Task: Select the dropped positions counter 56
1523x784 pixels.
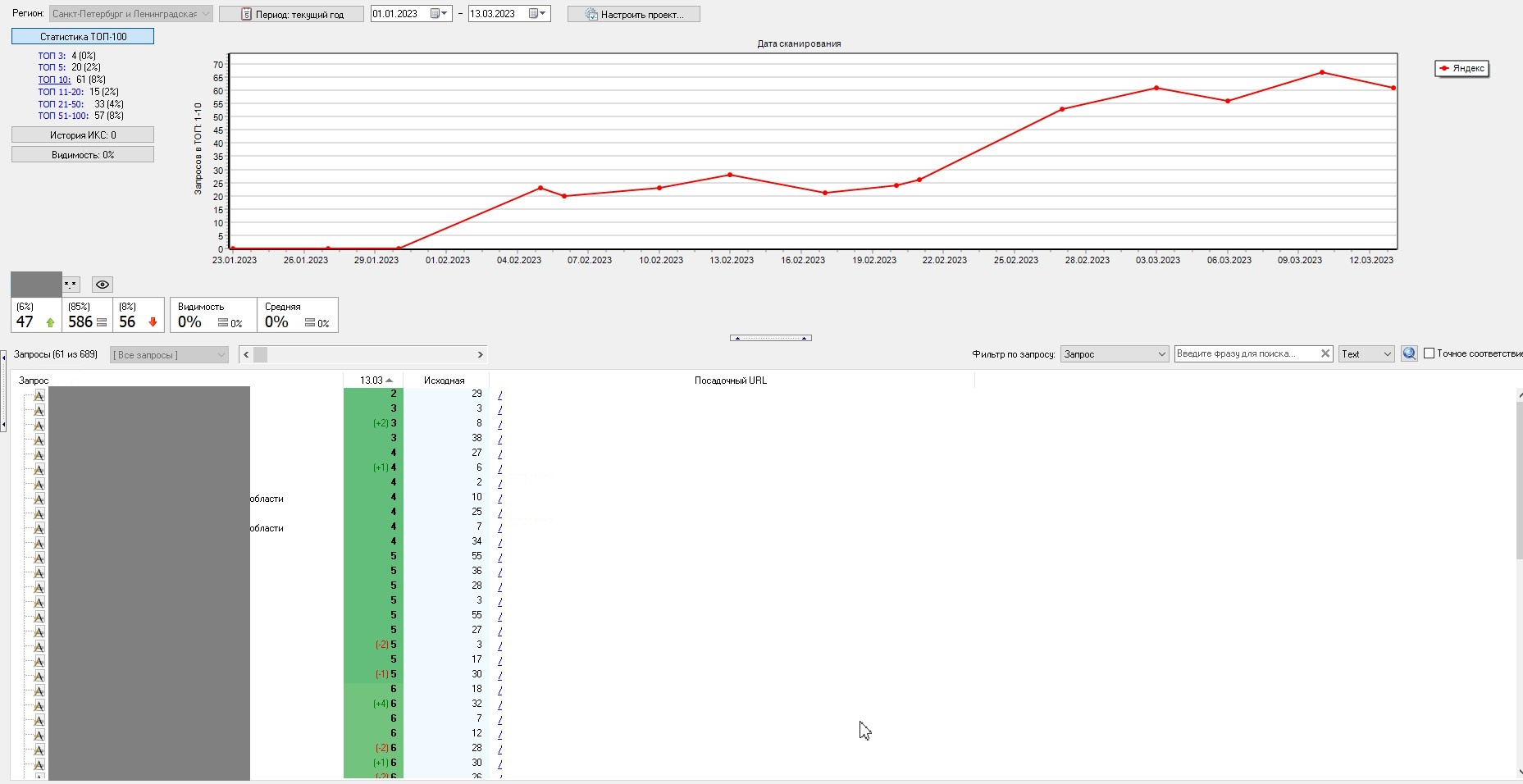Action: 139,315
